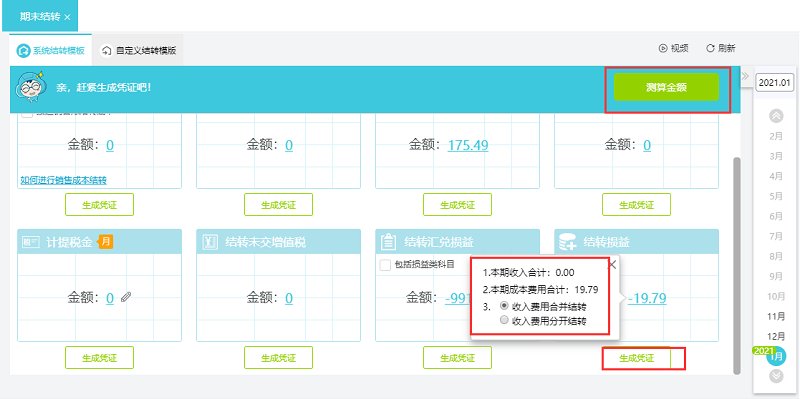The height and width of the screenshot is (399, 800).
Task: Close the 期末结转 tab with x icon
Action: [x=67, y=17]
